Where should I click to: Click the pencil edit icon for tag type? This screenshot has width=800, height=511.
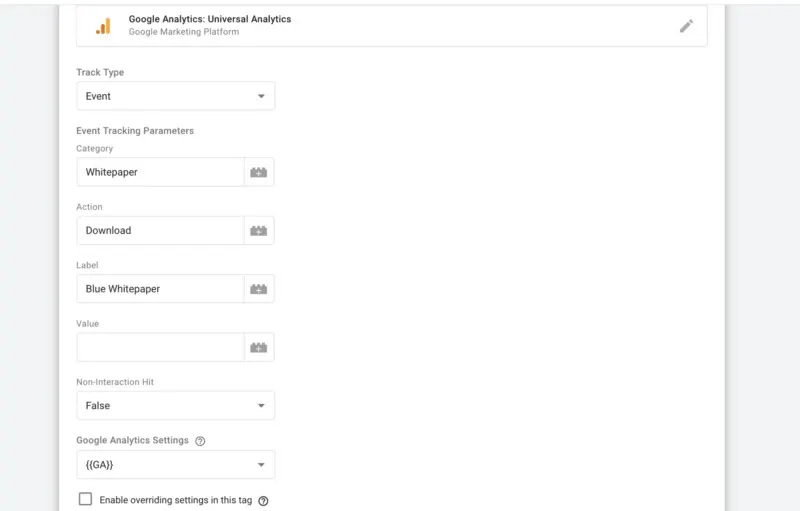pos(686,26)
